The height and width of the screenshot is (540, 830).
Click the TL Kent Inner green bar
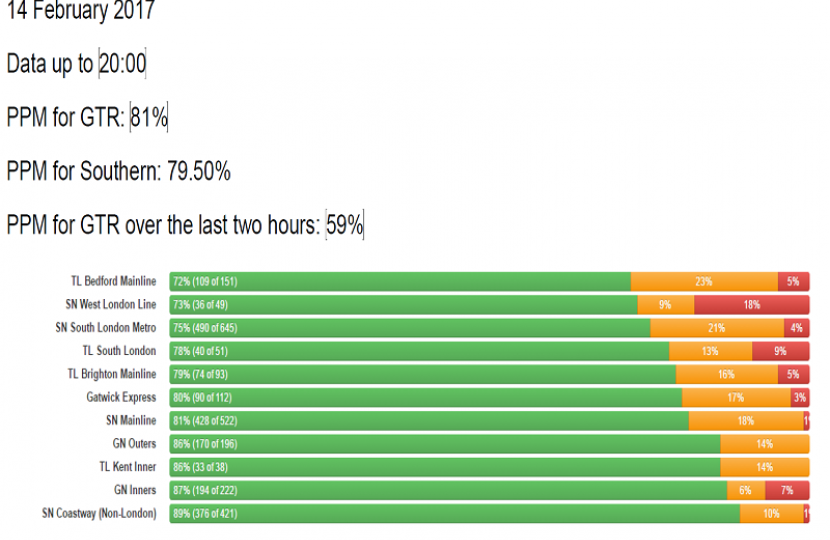445,467
